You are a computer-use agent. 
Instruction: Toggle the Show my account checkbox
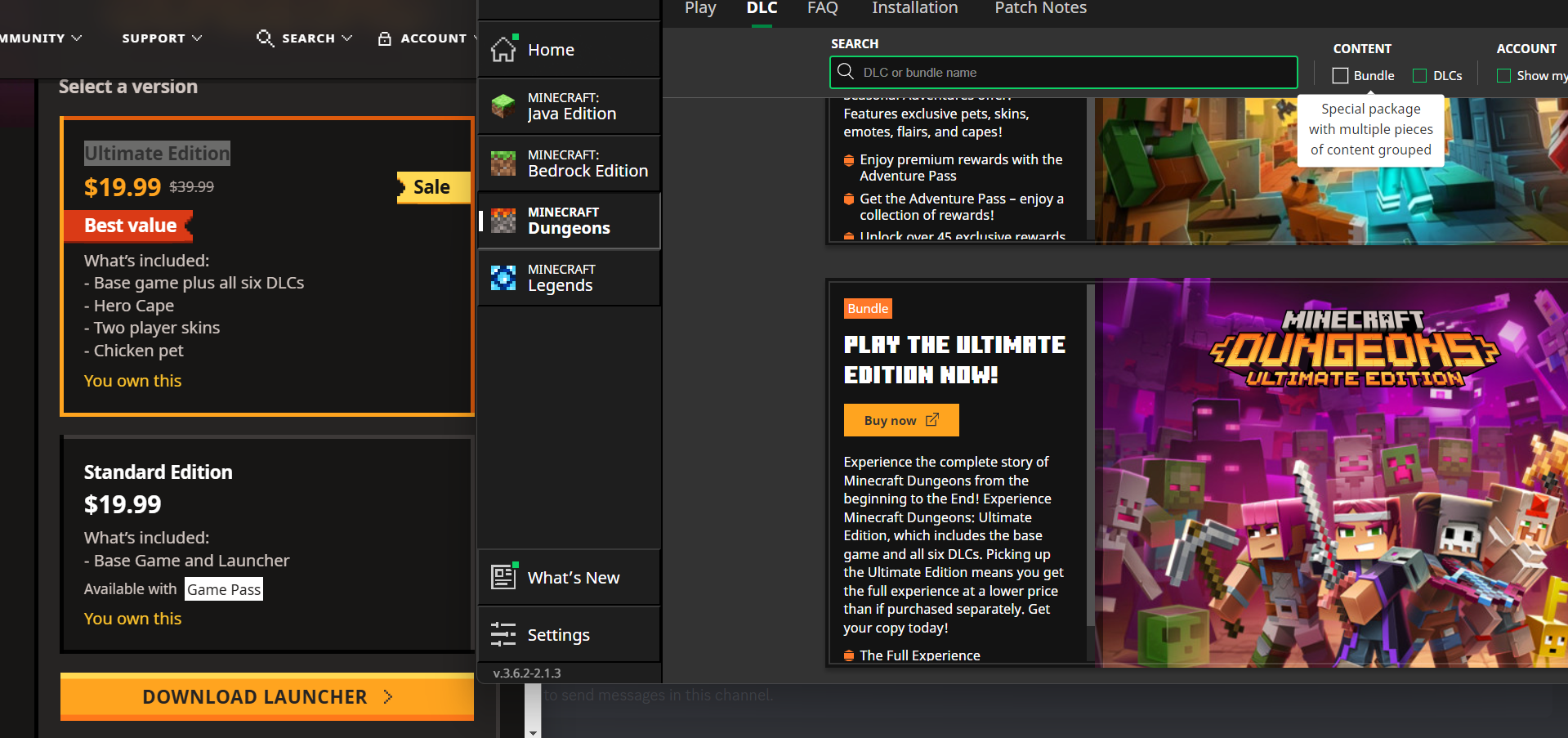pyautogui.click(x=1503, y=75)
